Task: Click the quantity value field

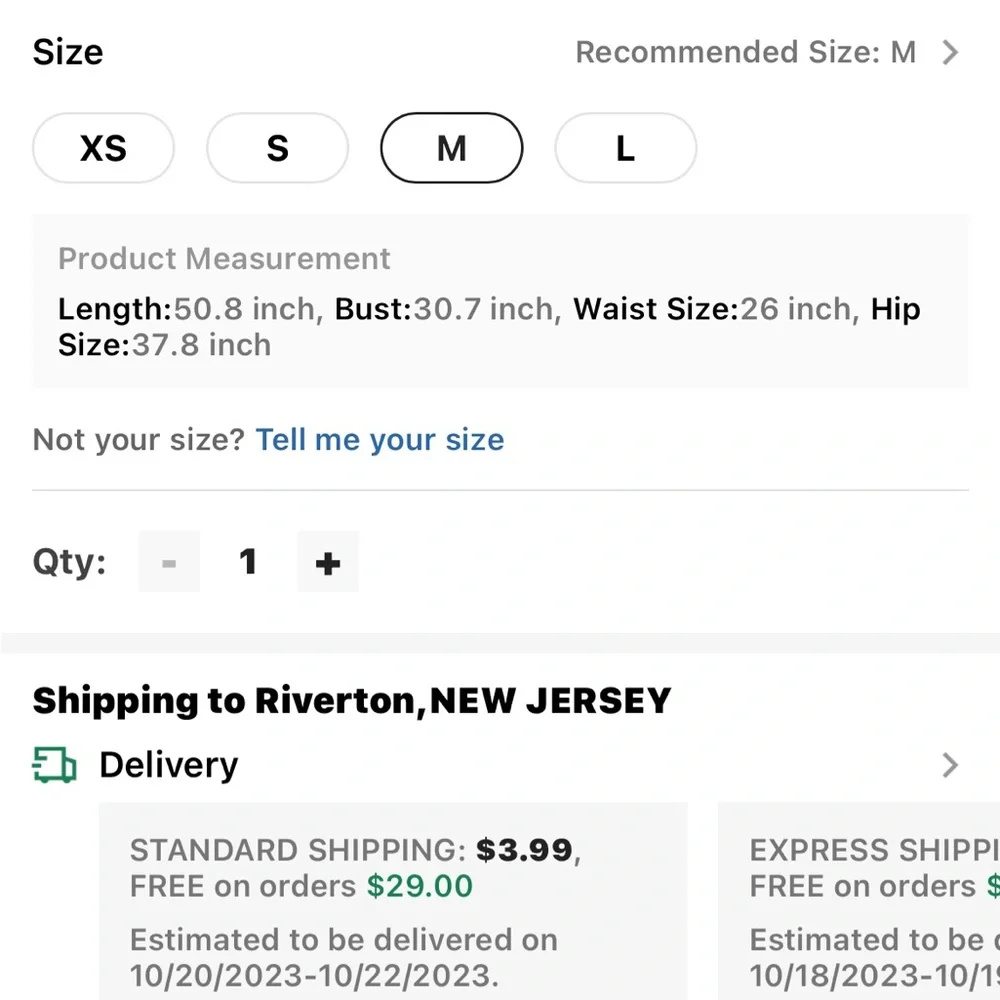Action: click(248, 562)
